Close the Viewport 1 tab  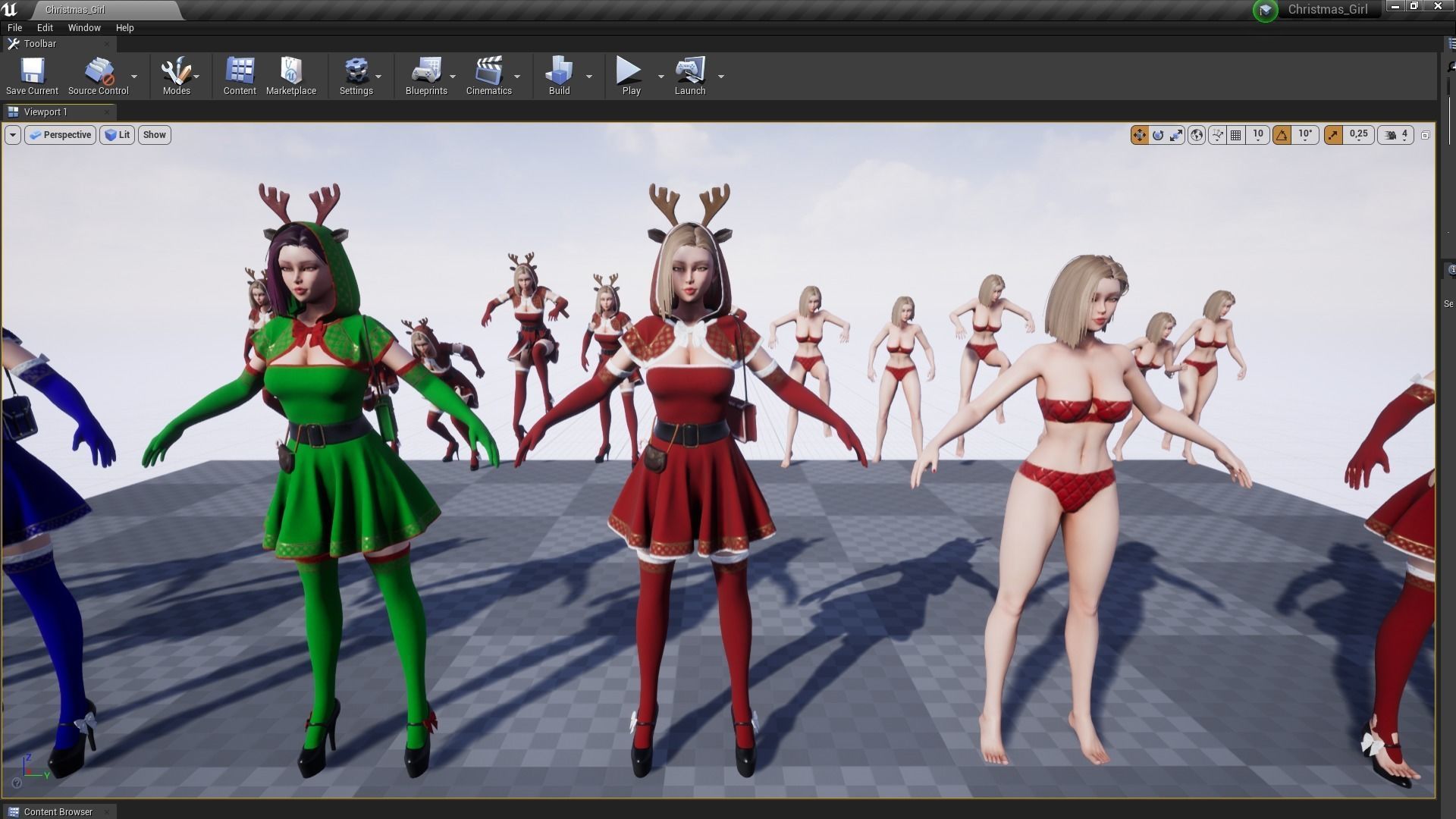coord(107,112)
